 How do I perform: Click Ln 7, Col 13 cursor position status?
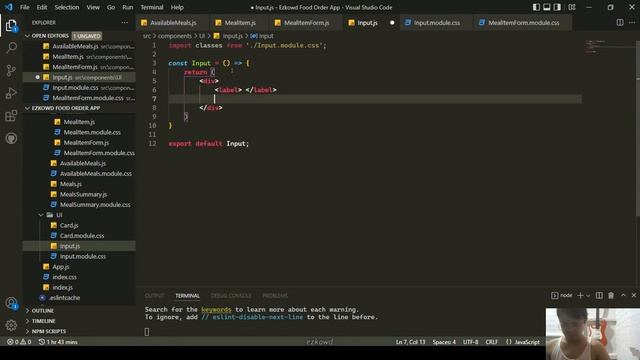(x=410, y=342)
